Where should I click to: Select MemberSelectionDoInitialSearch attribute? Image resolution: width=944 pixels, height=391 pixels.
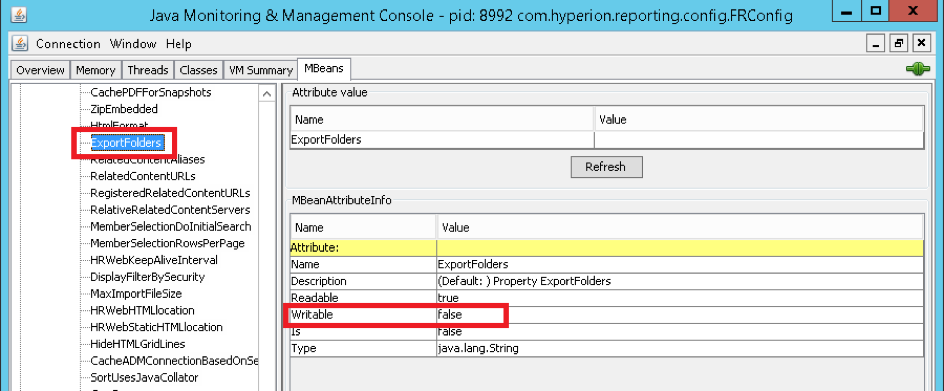[x=170, y=227]
